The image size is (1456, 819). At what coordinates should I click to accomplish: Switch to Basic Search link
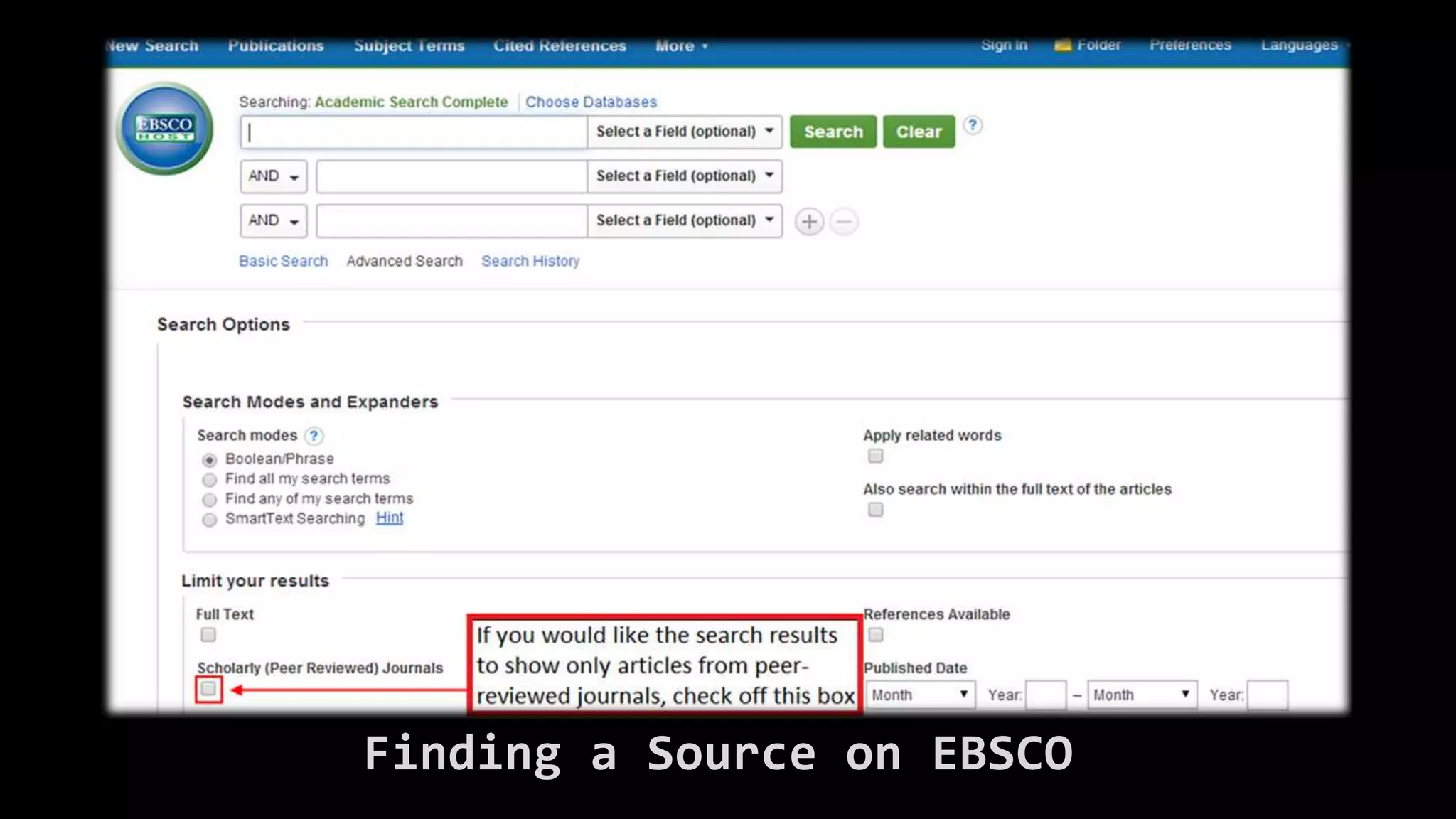click(x=284, y=261)
